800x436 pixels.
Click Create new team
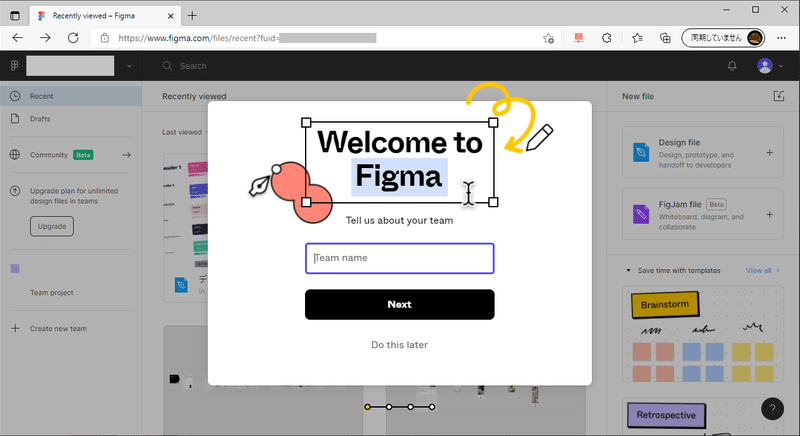coord(58,329)
